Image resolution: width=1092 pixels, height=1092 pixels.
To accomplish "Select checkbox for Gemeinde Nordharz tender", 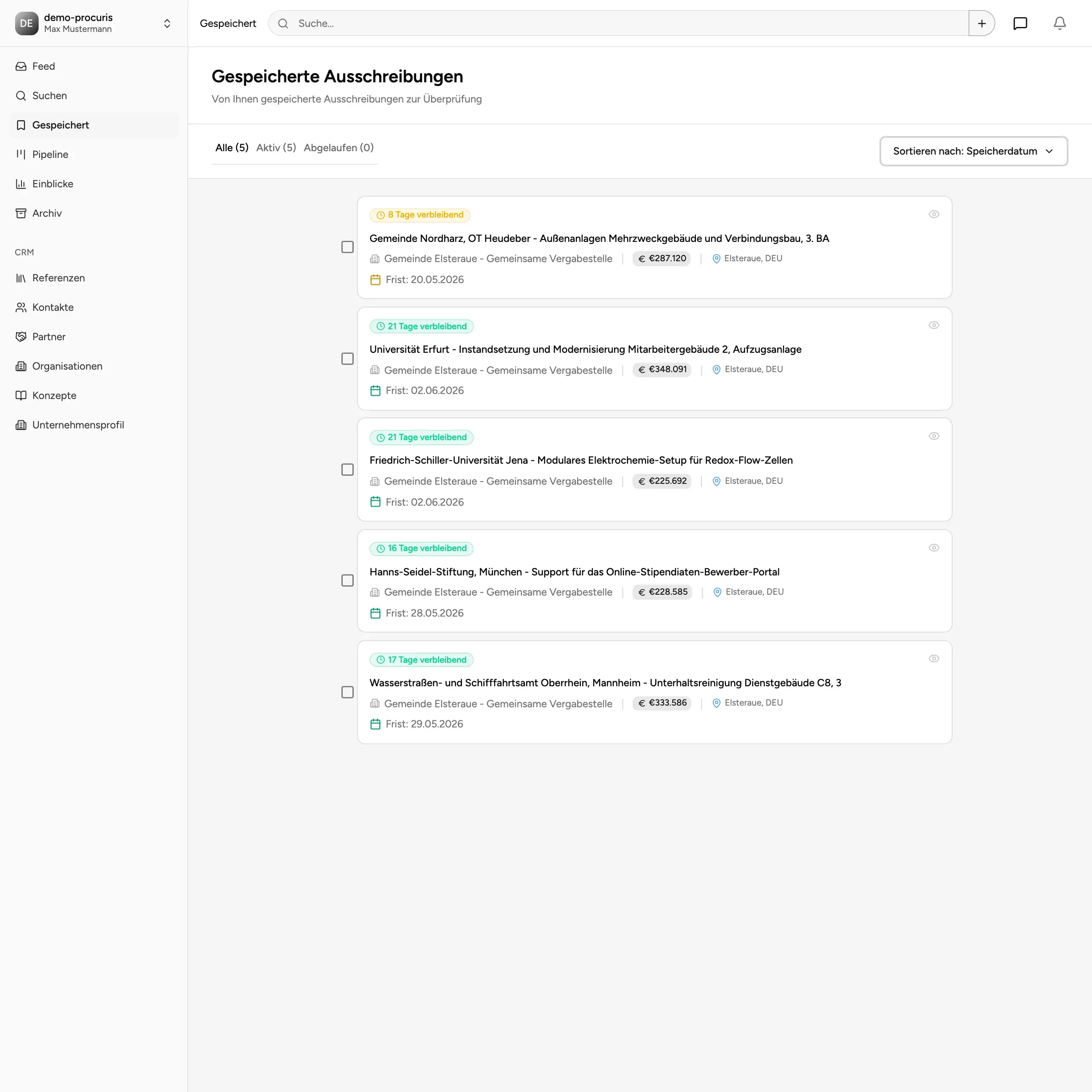I will pos(348,247).
